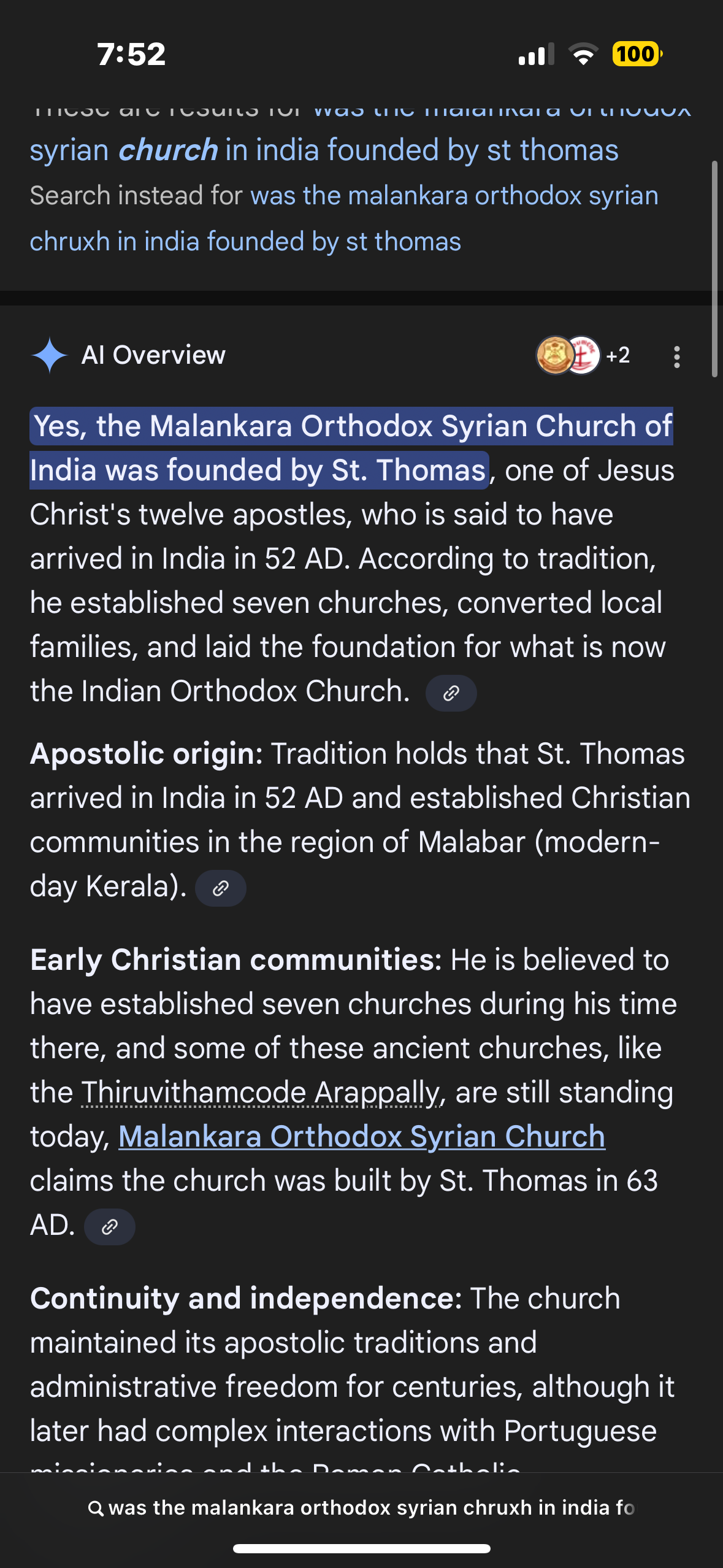Tap the corrected query with church in italics
Screen dimensions: 723x1568
point(324,150)
